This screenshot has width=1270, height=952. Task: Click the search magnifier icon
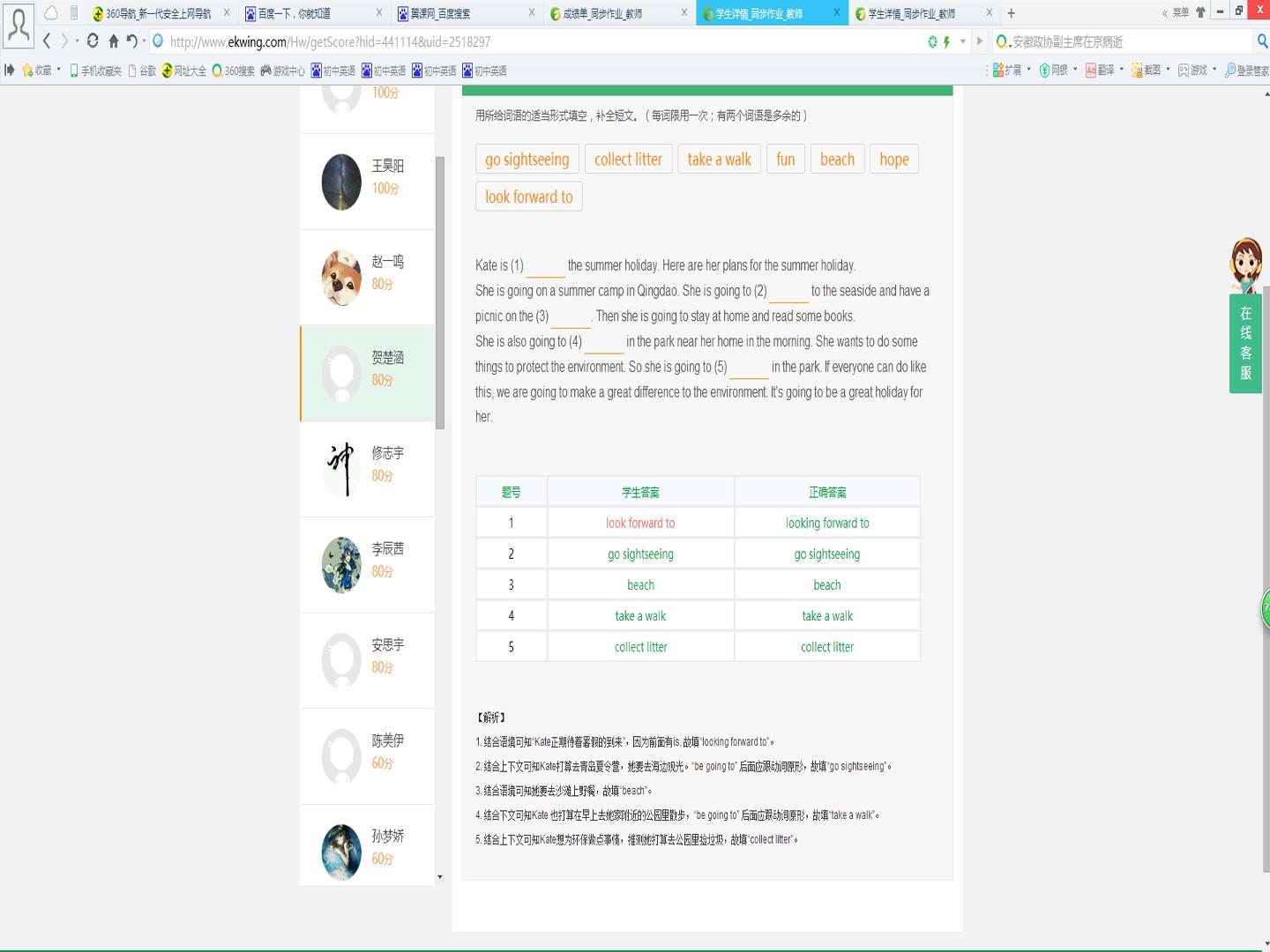pyautogui.click(x=1261, y=41)
